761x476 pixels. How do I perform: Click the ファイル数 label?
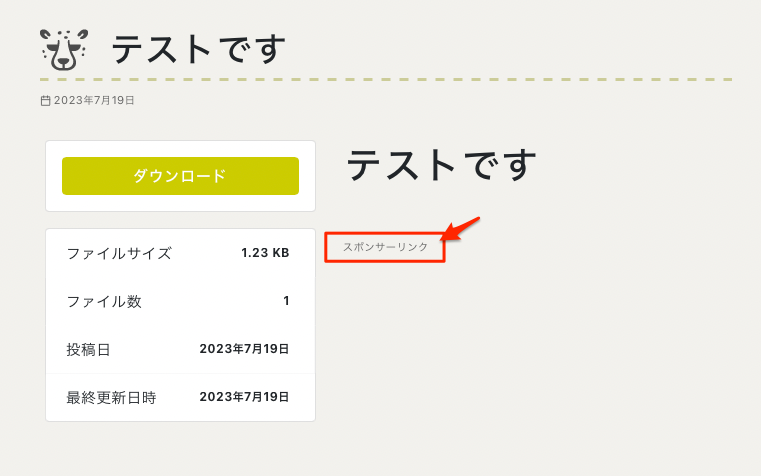pos(104,301)
